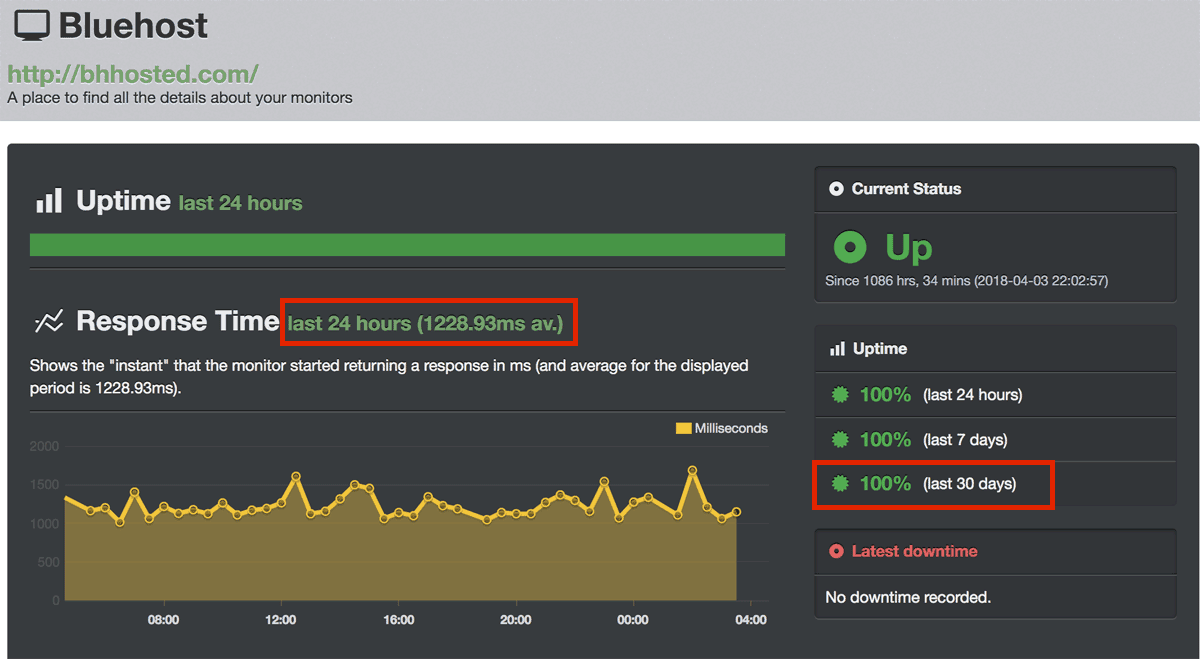The width and height of the screenshot is (1200, 659).
Task: Click the 2000 y-axis label
Action: (x=45, y=446)
